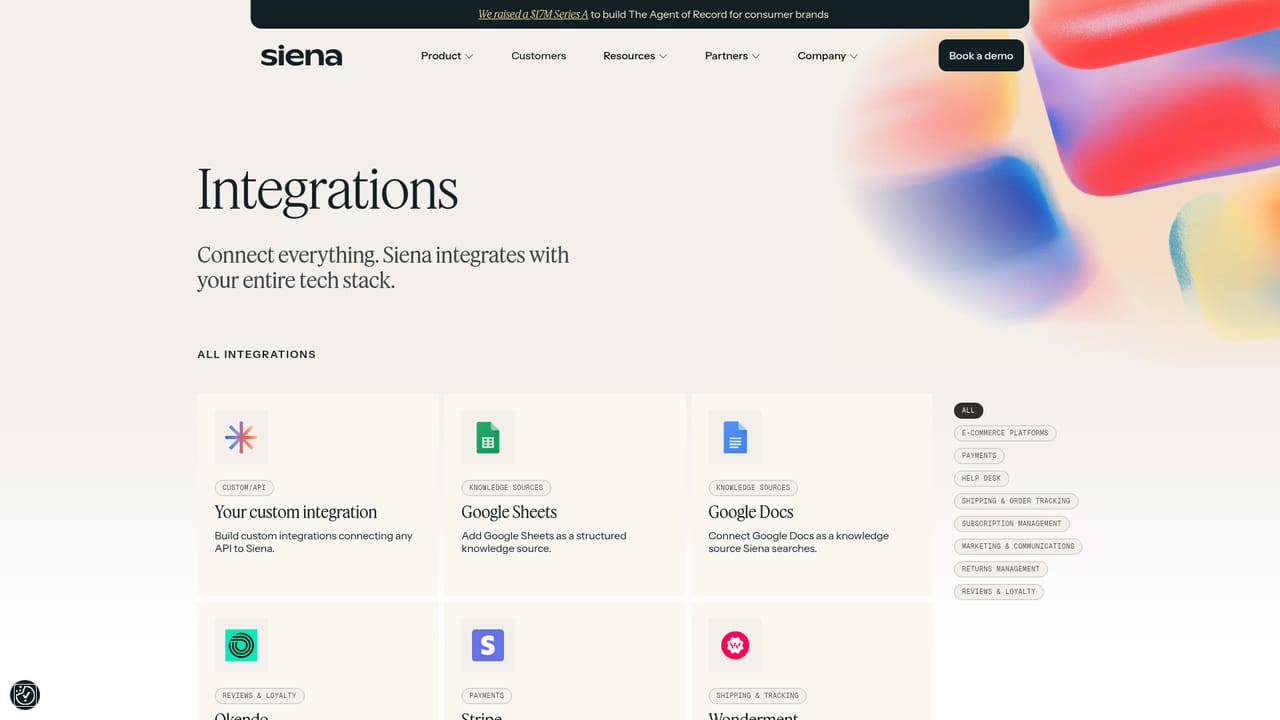Expand the Resources menu

635,56
